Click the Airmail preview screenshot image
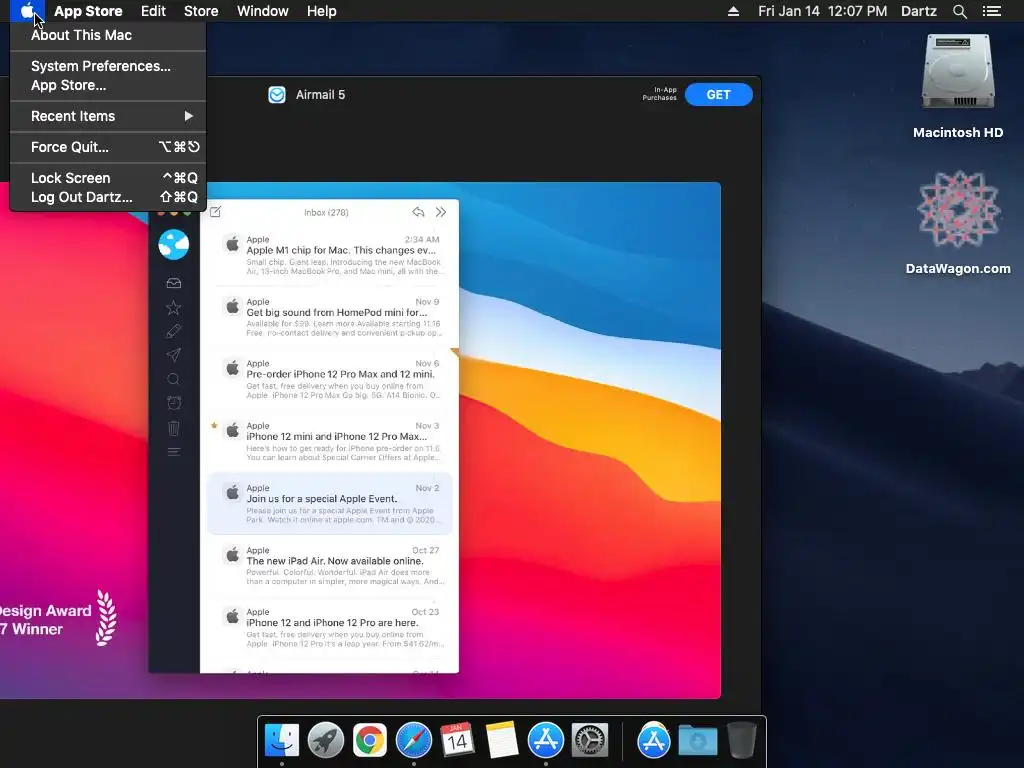This screenshot has width=1024, height=768. click(x=360, y=440)
